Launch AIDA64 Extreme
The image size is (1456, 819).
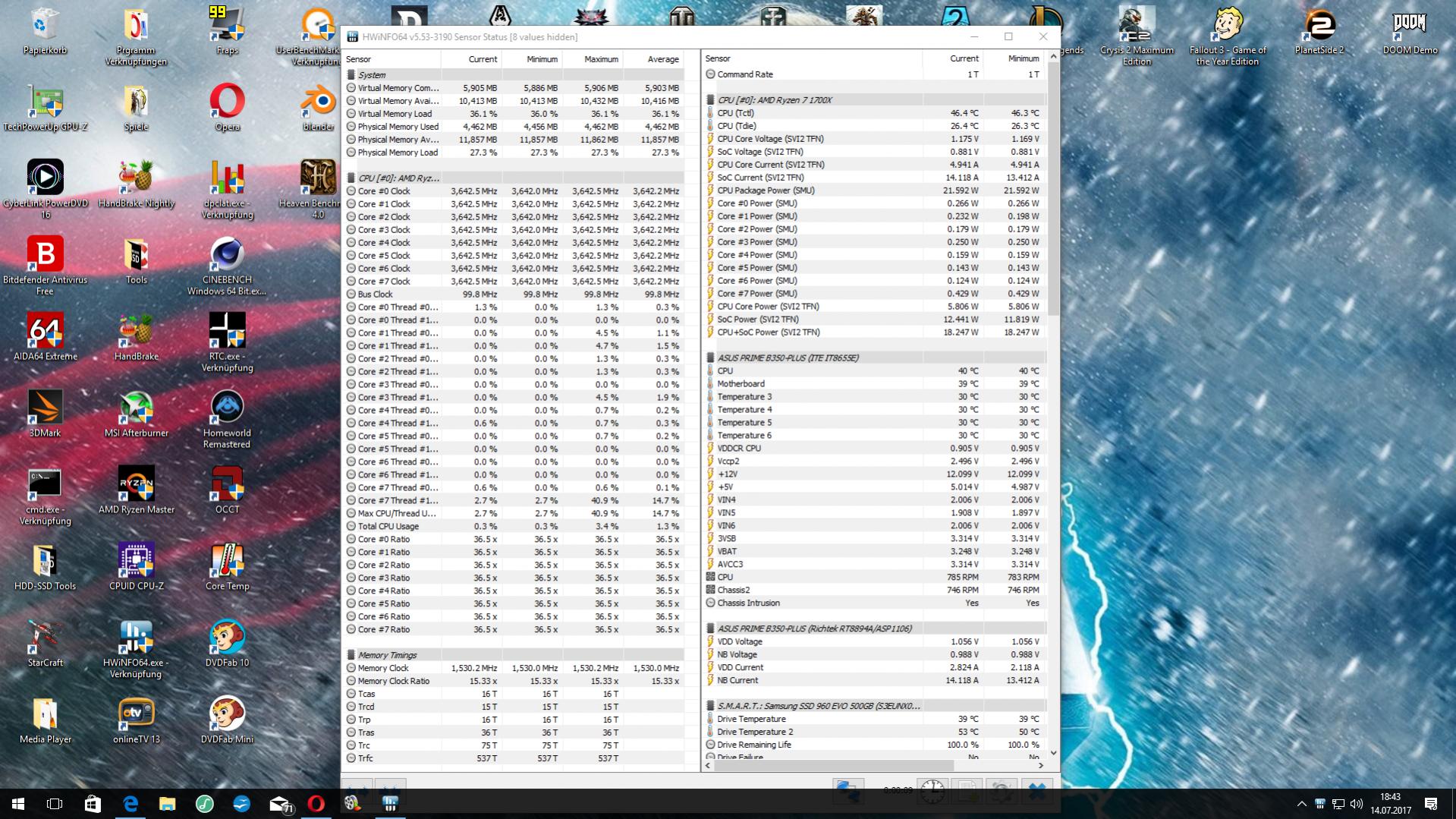pos(45,338)
